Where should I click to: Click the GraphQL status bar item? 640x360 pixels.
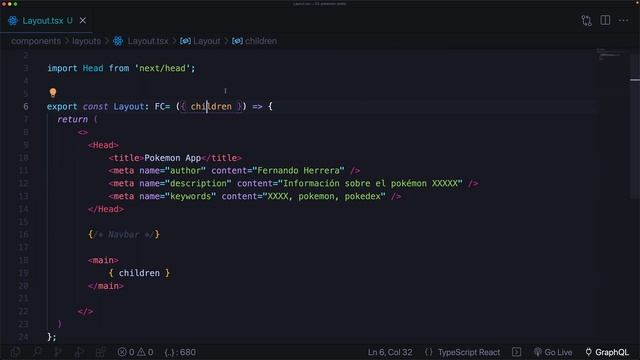[607, 352]
